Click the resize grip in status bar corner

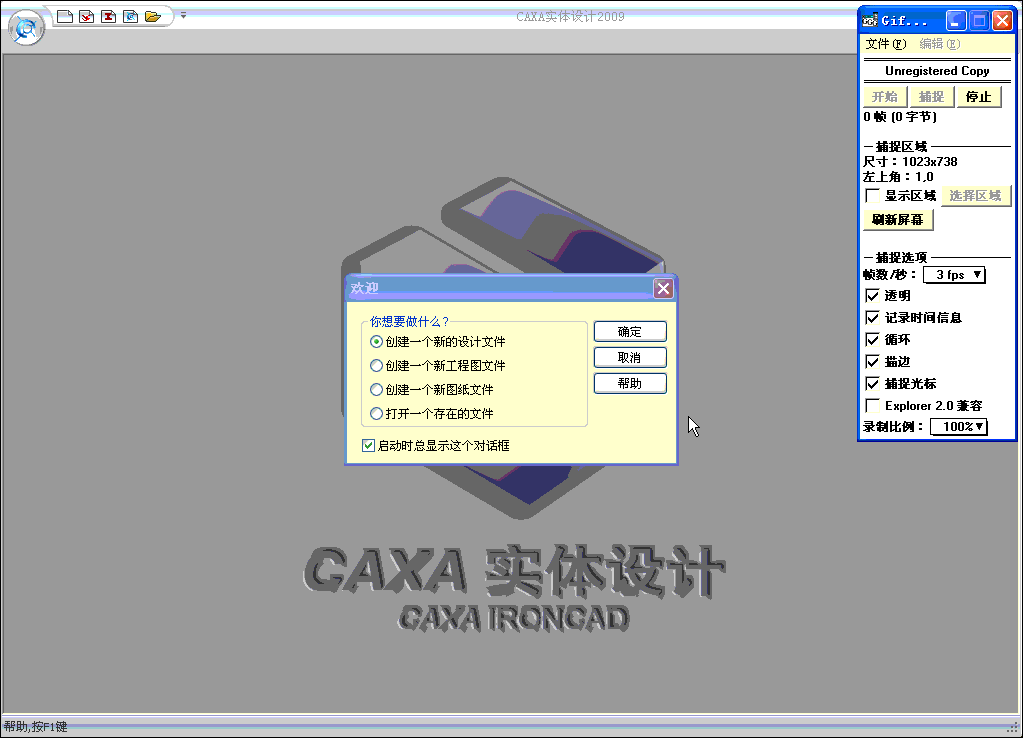(x=1013, y=728)
